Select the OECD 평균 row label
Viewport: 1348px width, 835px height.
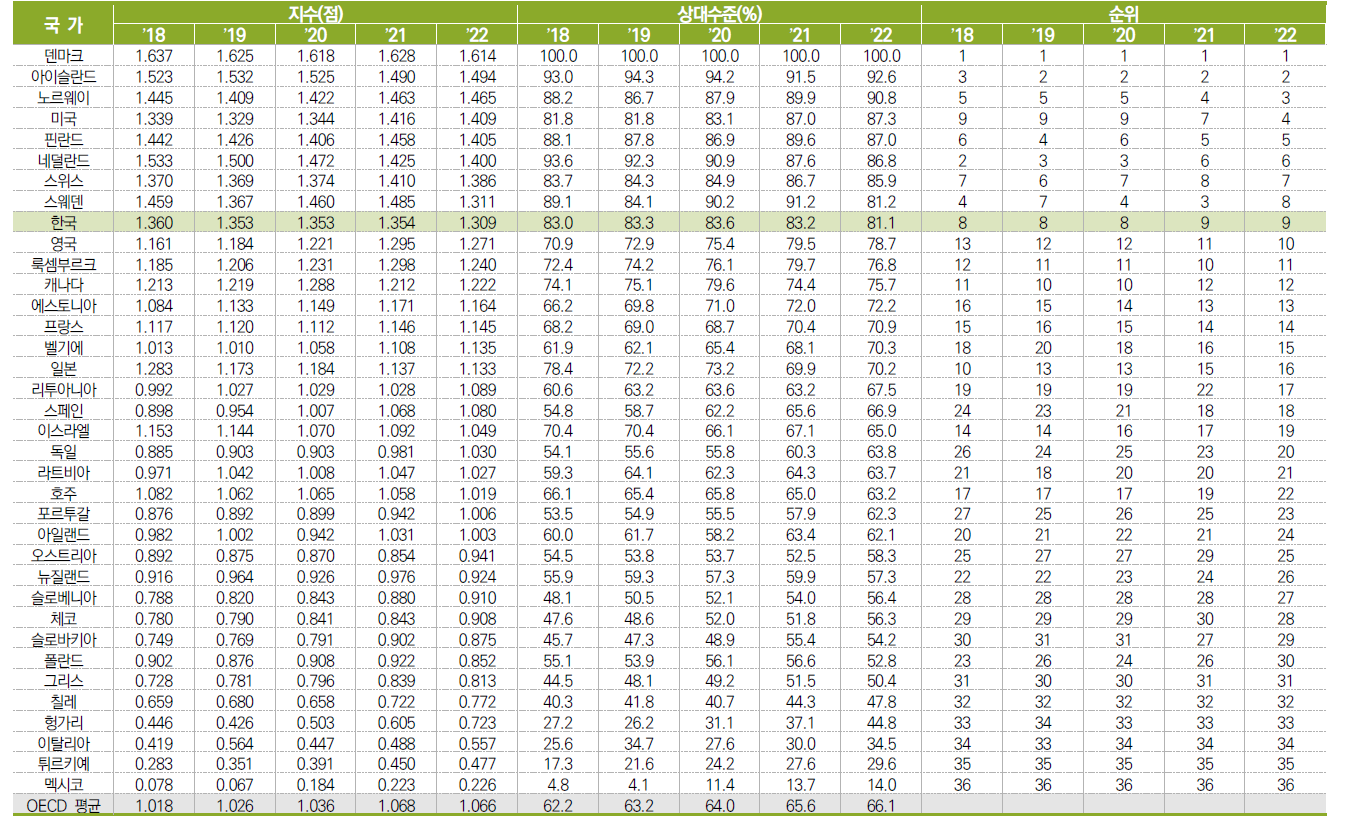[x=64, y=806]
